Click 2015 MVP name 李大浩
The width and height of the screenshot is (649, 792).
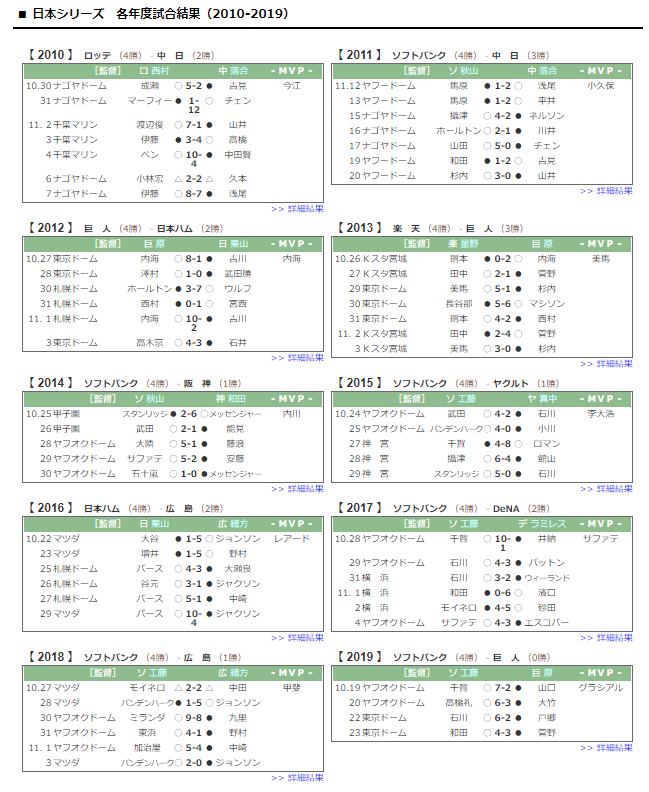coord(601,414)
